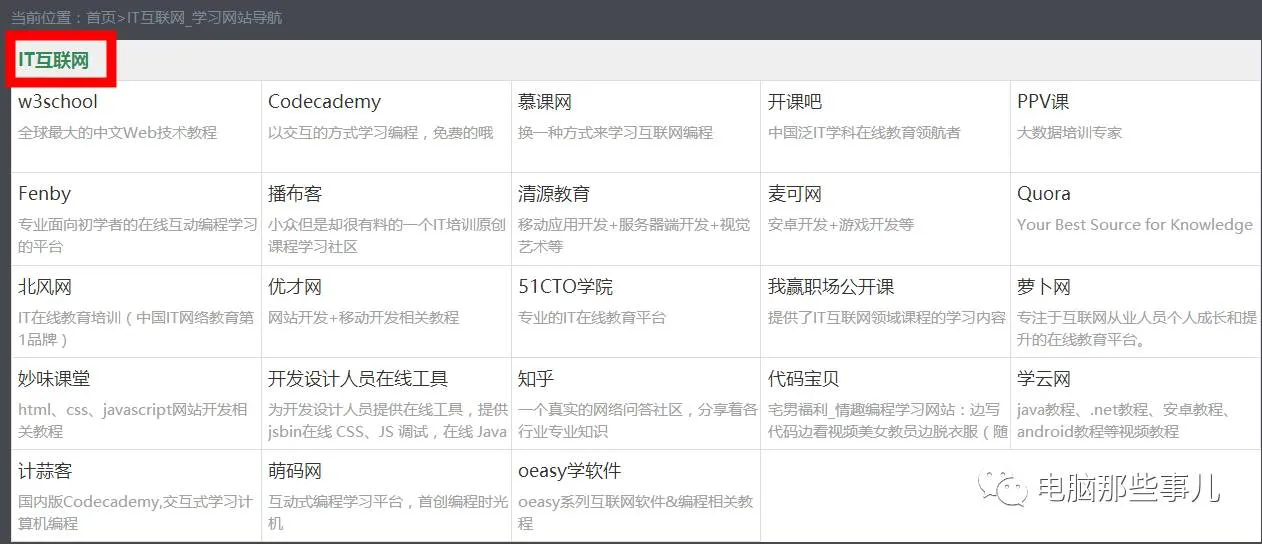Click description Your Best Source for Knowledge
Image resolution: width=1262 pixels, height=544 pixels.
tap(1135, 224)
